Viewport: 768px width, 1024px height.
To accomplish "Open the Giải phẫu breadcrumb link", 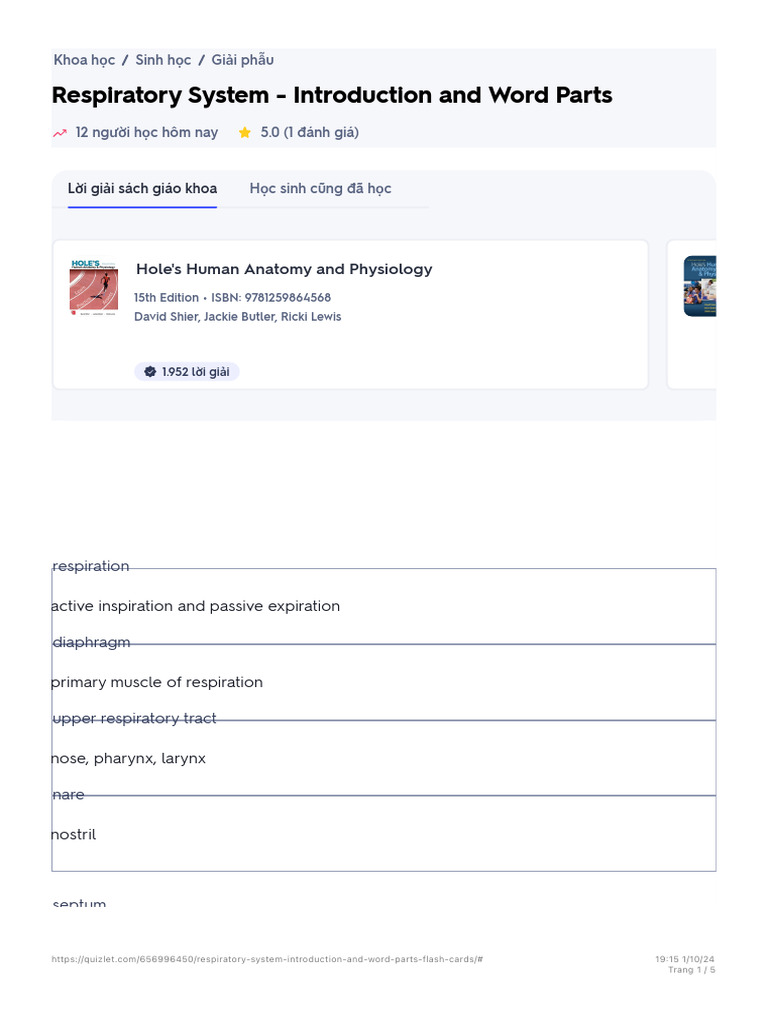I will coord(242,60).
